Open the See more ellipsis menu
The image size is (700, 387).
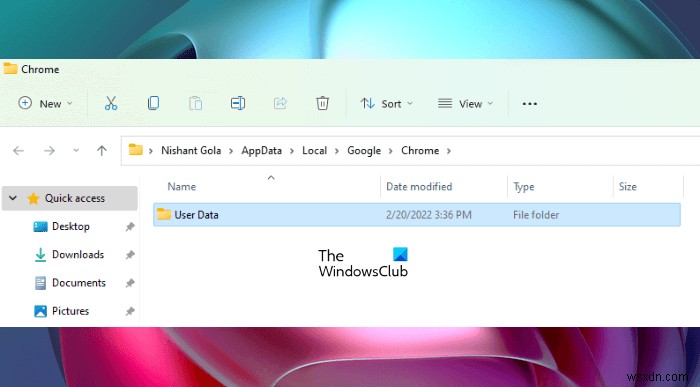tap(529, 104)
